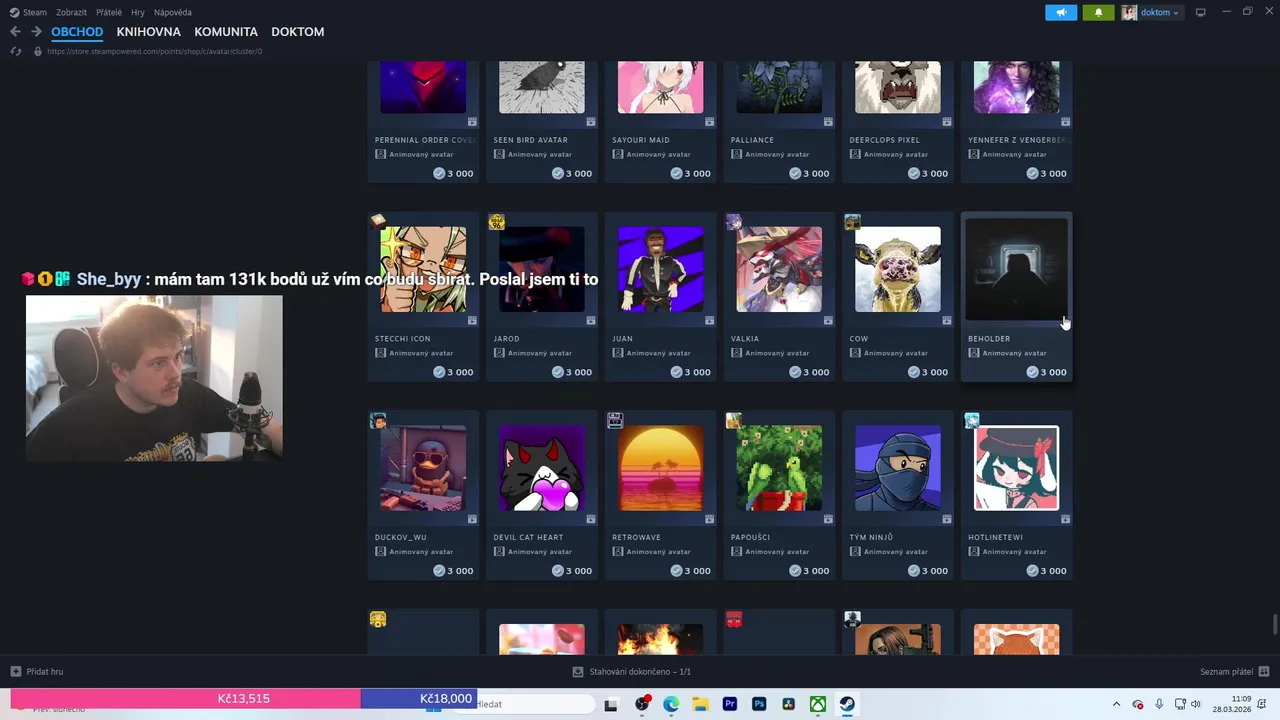1280x720 pixels.
Task: Open the Zobrazit menu
Action: coord(71,12)
